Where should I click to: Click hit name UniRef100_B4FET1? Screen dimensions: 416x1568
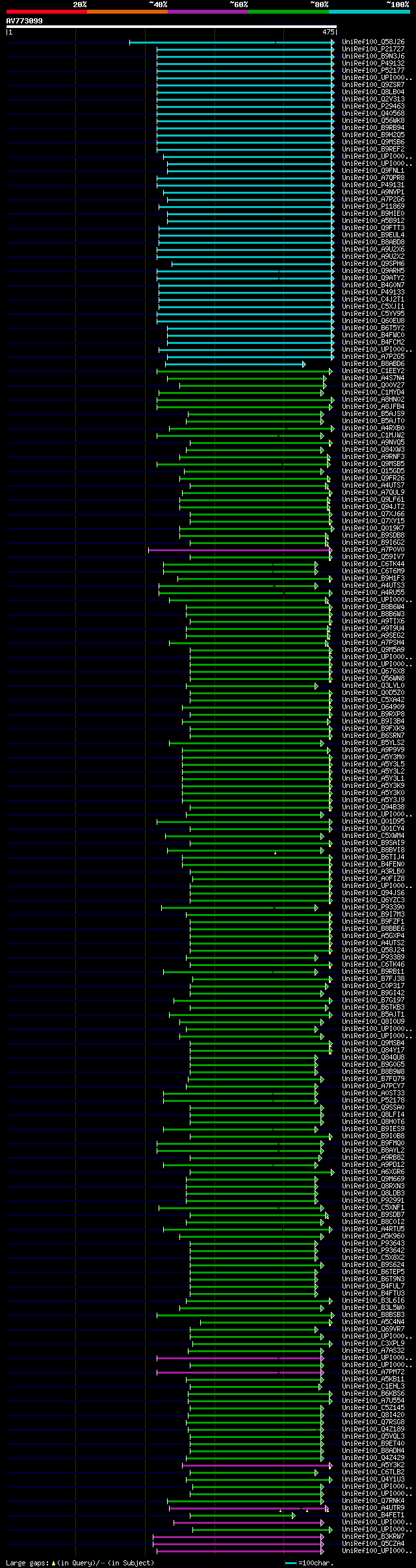[x=373, y=1515]
